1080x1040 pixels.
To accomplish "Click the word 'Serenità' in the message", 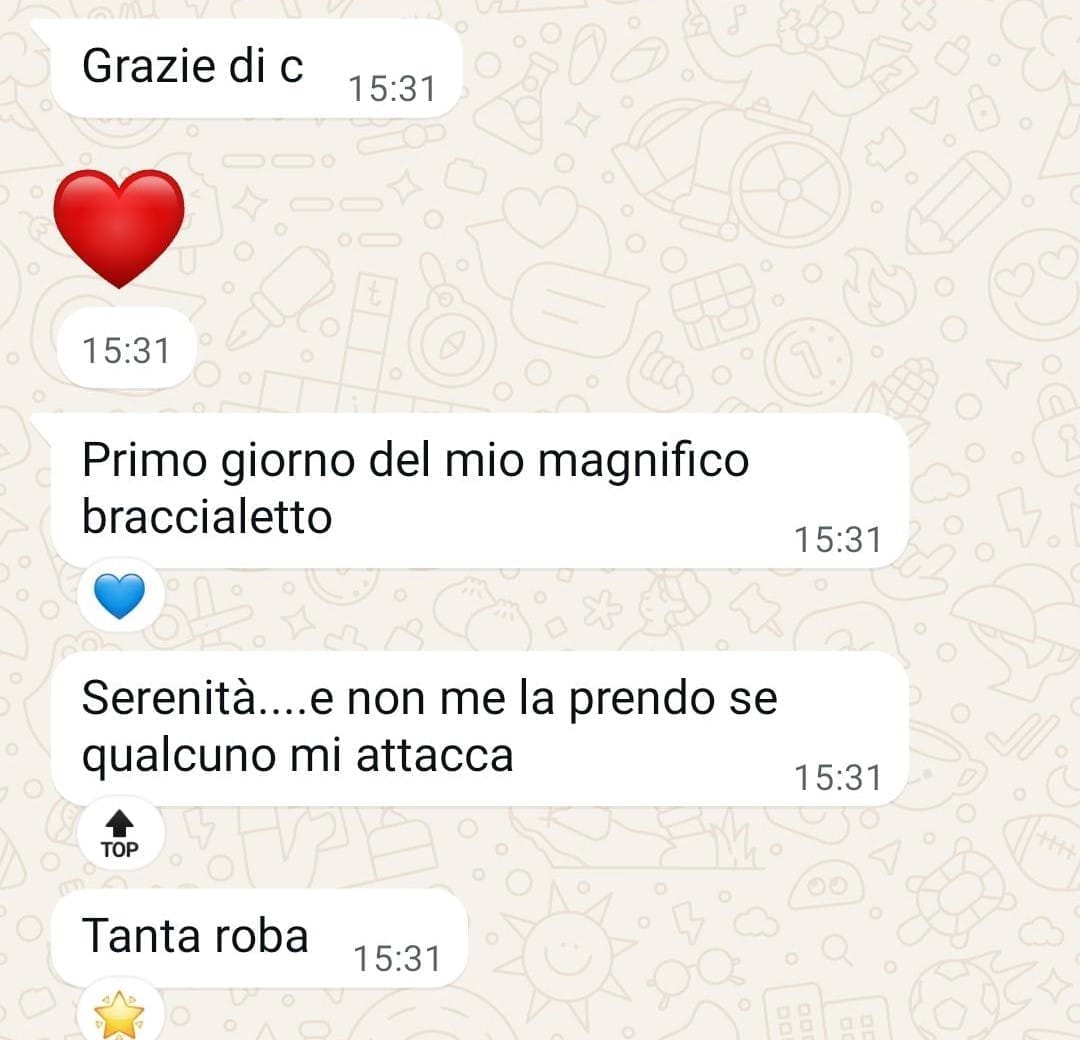I will tap(169, 698).
